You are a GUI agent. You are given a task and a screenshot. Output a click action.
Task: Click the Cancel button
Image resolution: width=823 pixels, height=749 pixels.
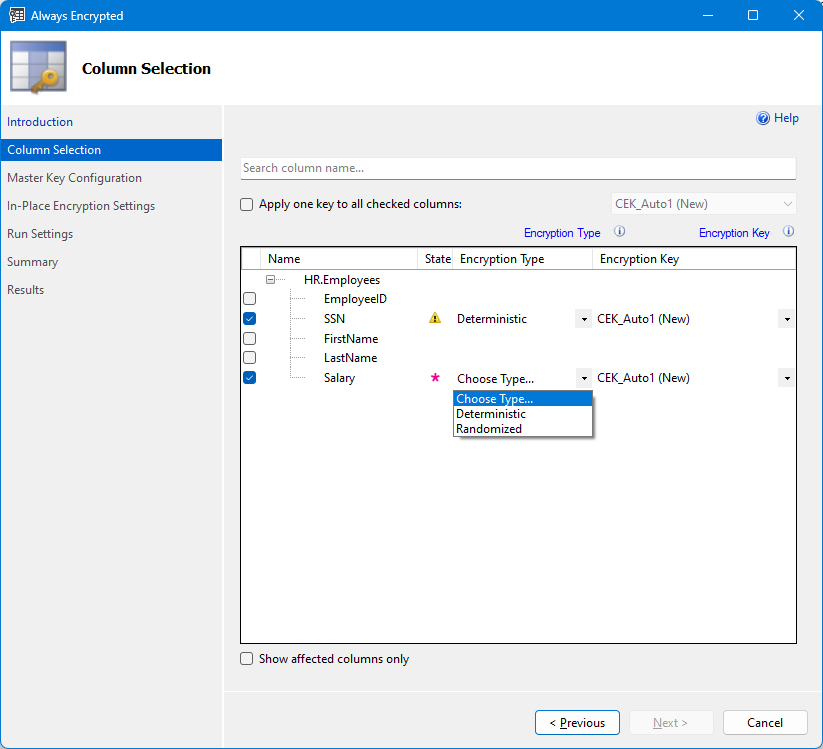click(765, 722)
